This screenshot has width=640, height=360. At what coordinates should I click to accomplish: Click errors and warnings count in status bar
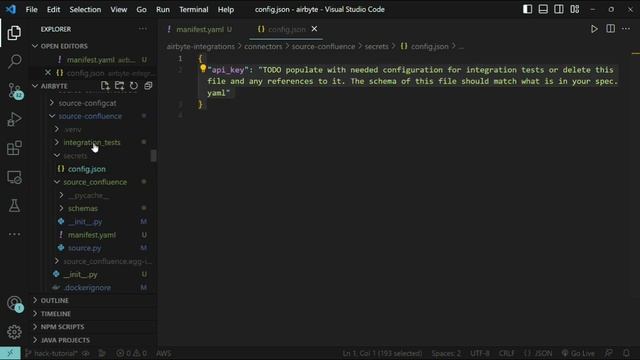(131, 353)
